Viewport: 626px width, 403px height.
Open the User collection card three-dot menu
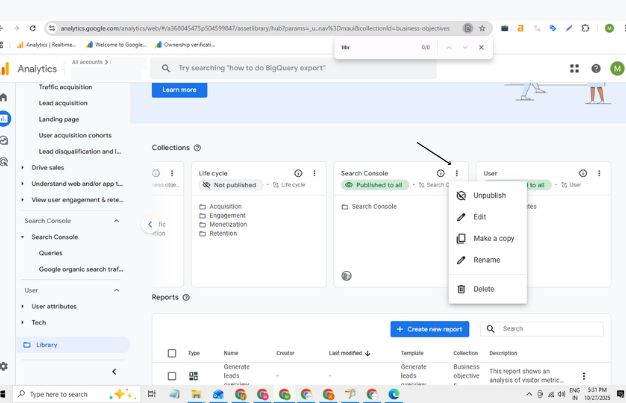coord(599,173)
